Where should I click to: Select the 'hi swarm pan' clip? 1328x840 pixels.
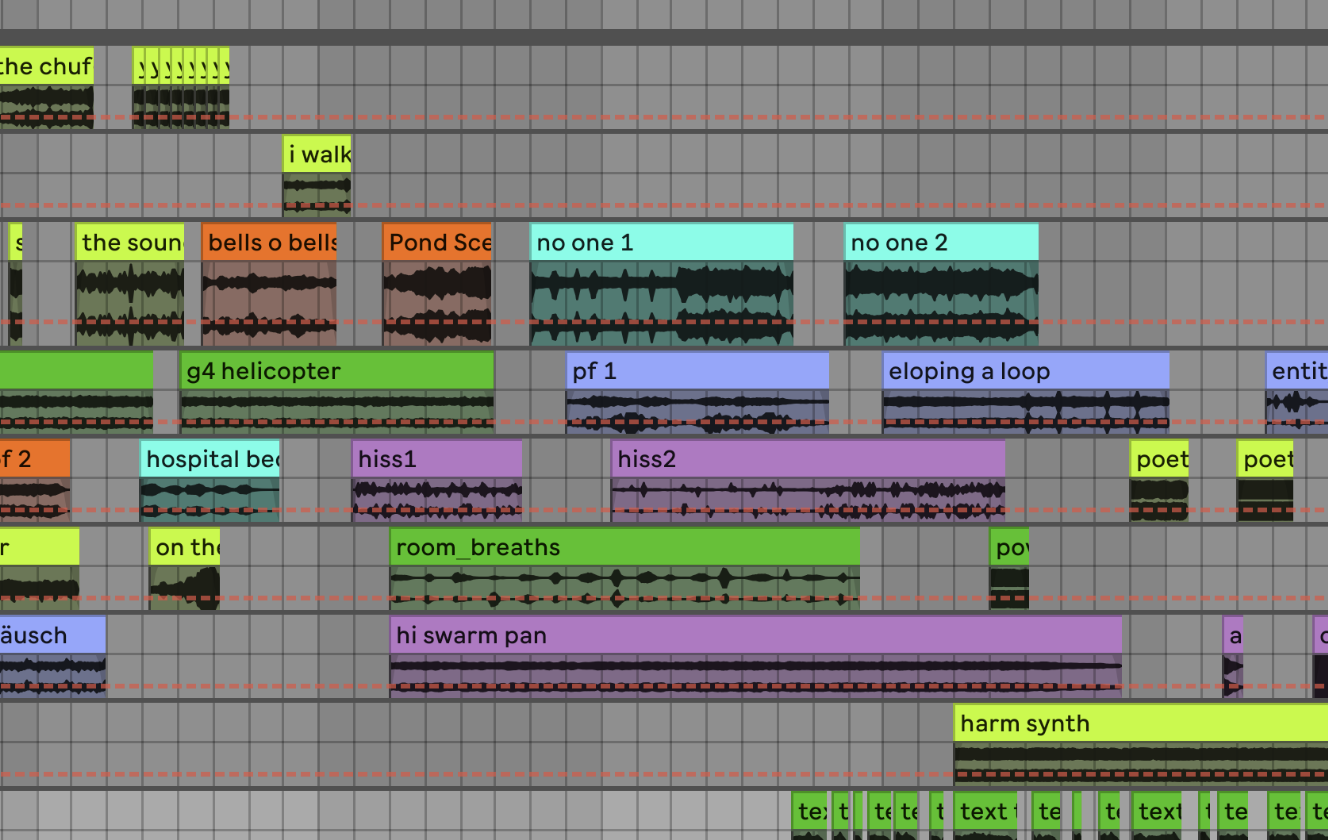pos(756,635)
